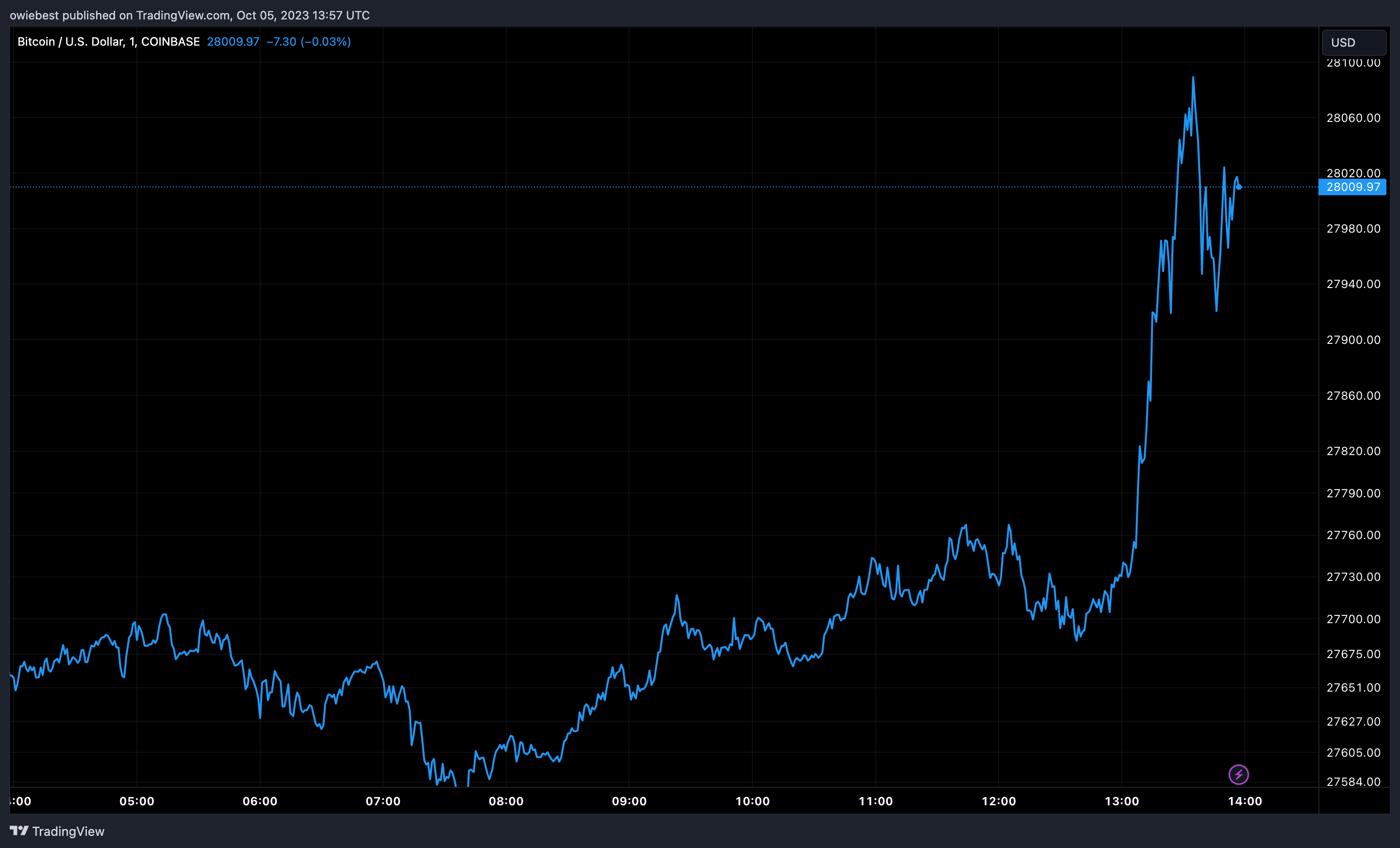Click the 27980.00 price axis label
The width and height of the screenshot is (1400, 848).
(x=1353, y=228)
